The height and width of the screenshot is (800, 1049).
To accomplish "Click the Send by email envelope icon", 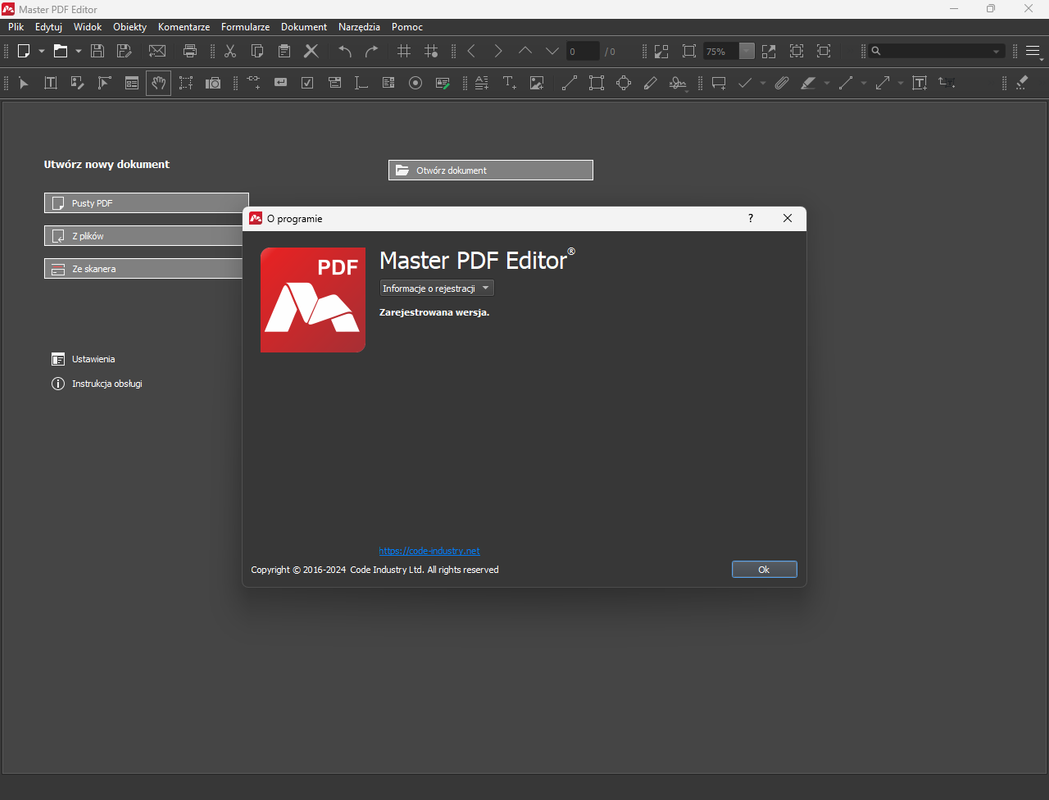I will (x=157, y=51).
